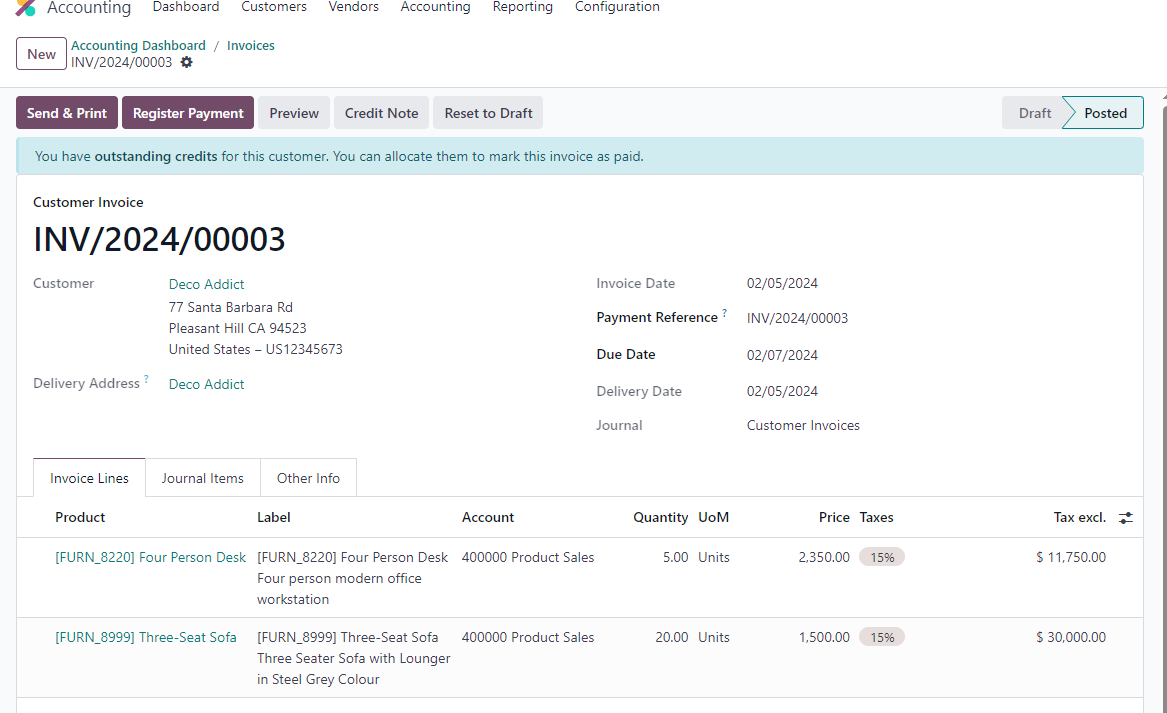Click the Product column header
Screen dimensions: 1167x713
[80, 517]
